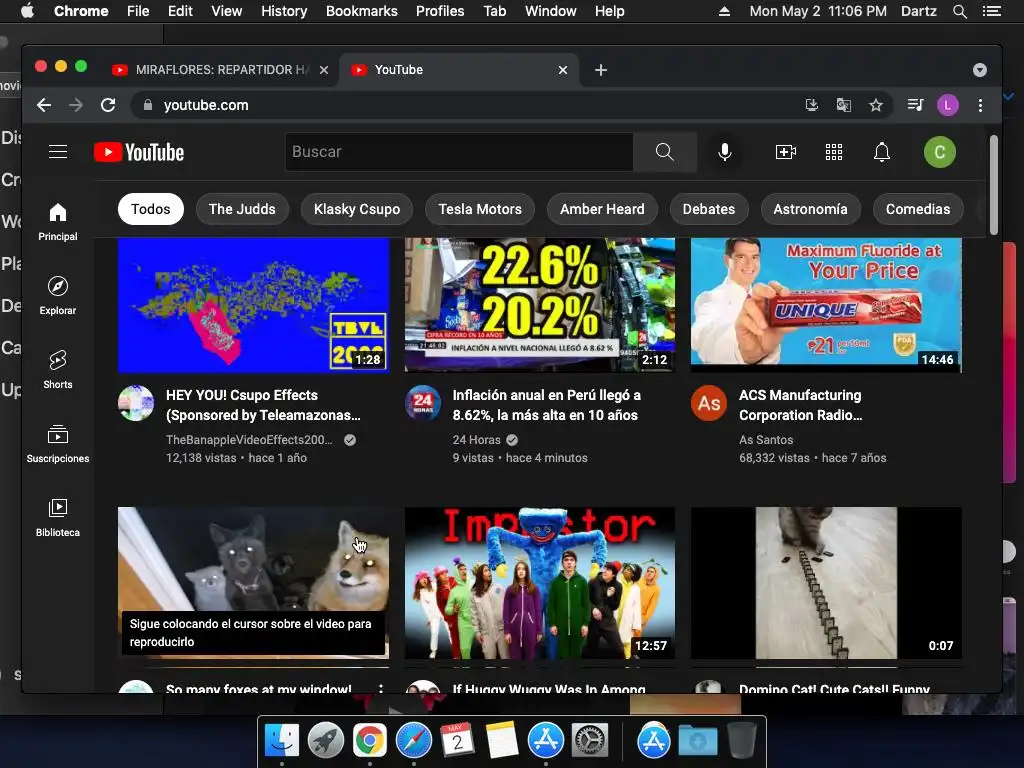Open the Domino Cat video thumbnail

point(826,583)
